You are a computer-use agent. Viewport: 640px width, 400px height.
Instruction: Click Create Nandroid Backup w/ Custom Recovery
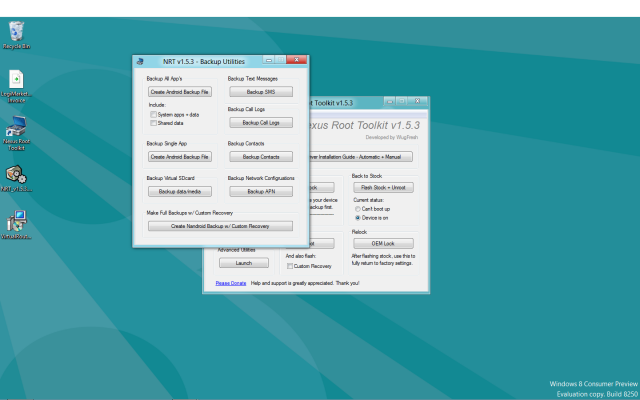click(220, 226)
